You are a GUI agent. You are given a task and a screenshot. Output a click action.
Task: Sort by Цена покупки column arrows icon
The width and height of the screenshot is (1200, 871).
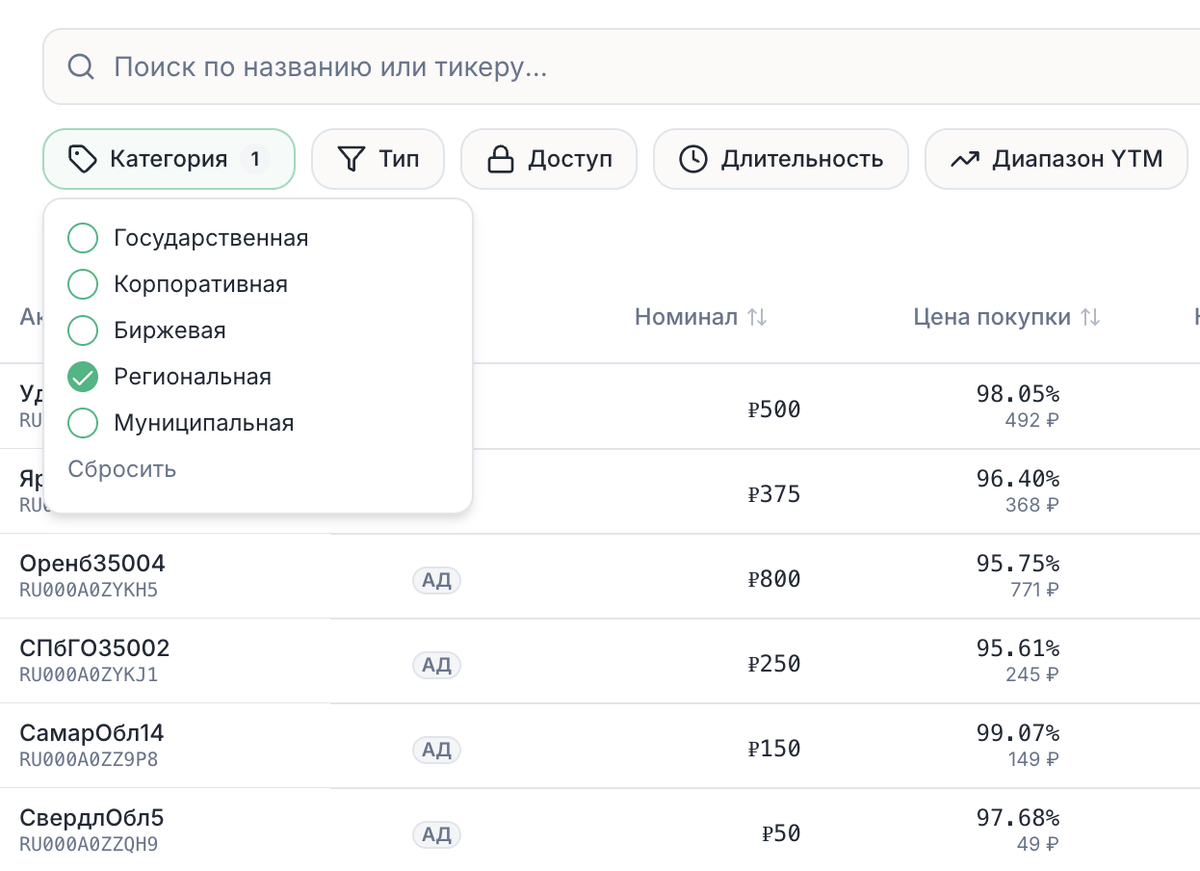pyautogui.click(x=1090, y=318)
